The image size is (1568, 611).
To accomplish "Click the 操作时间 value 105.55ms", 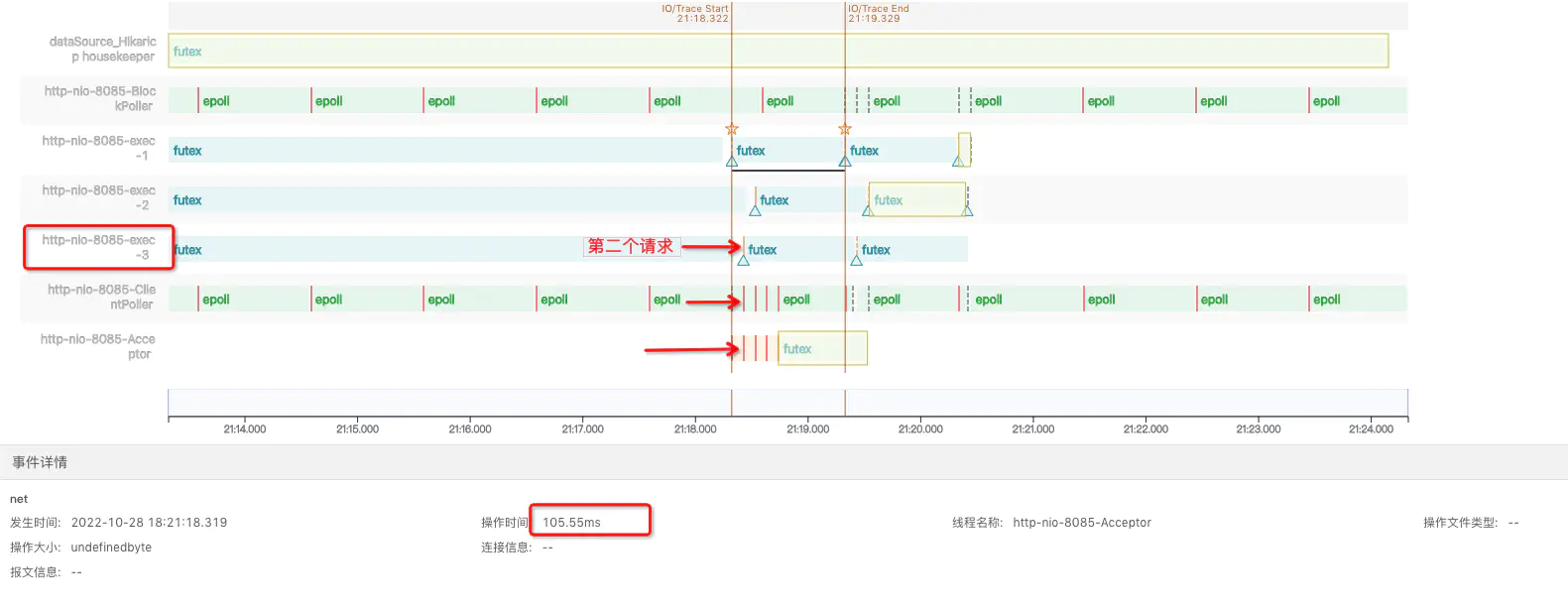I will [571, 523].
